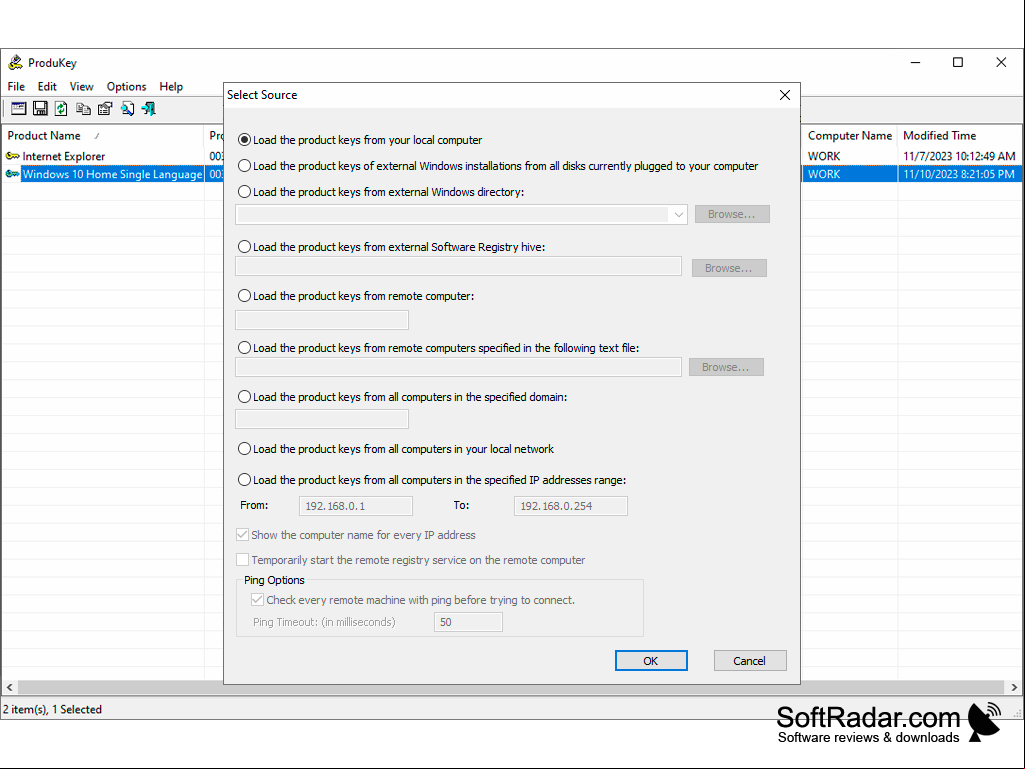
Task: Click the Select Source toolbar icon
Action: pyautogui.click(x=18, y=109)
